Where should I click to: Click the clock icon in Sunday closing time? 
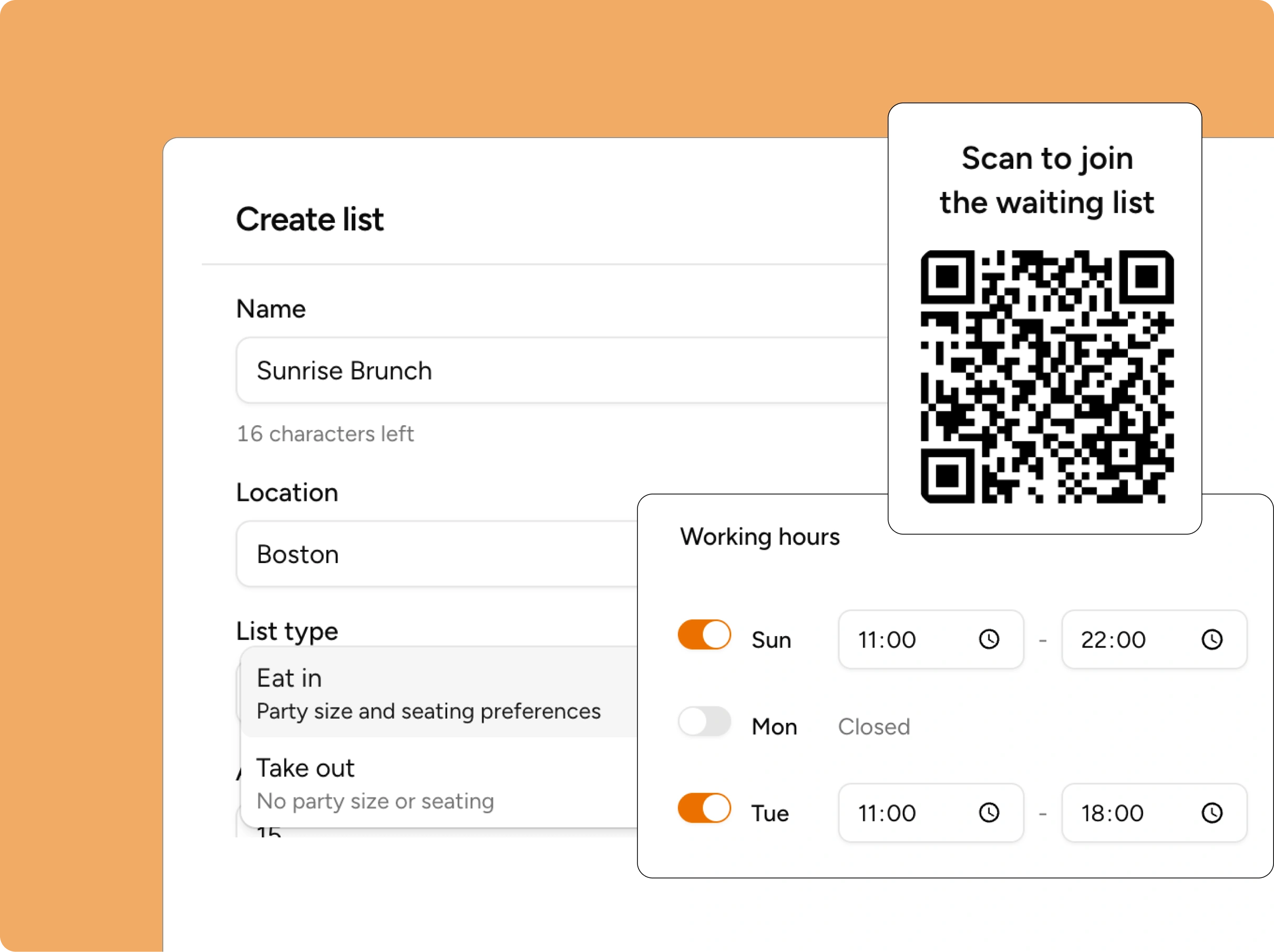1212,639
